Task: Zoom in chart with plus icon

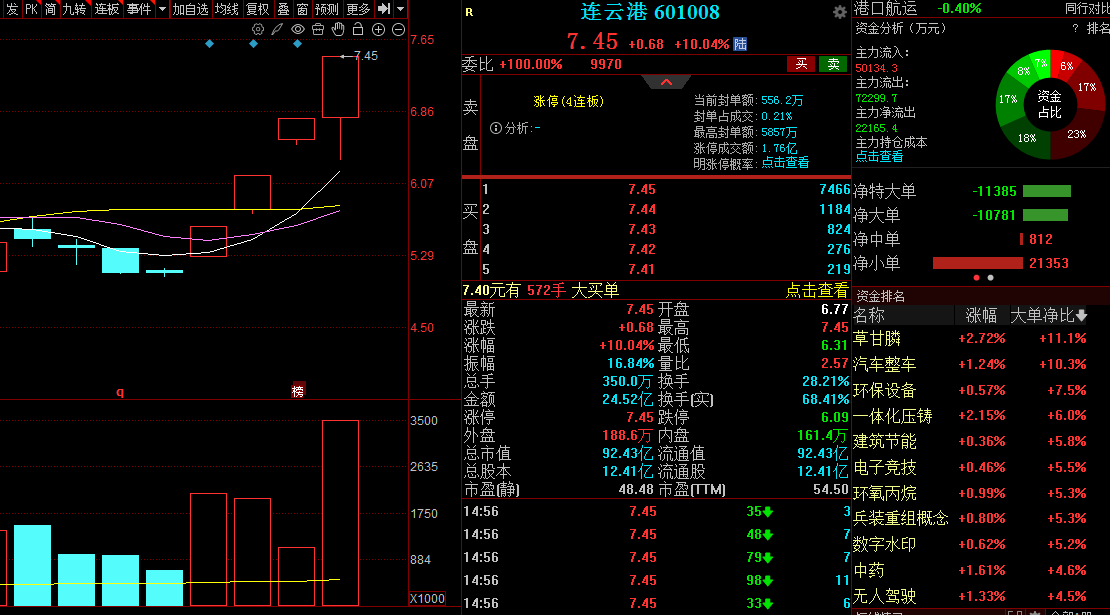Action: [379, 29]
